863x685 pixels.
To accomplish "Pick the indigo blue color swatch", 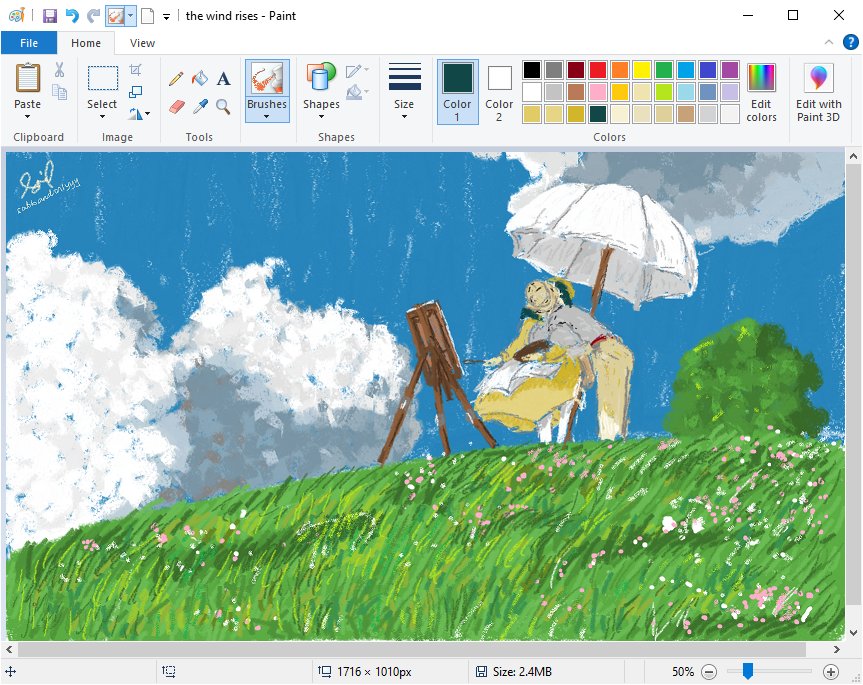I will coord(708,70).
